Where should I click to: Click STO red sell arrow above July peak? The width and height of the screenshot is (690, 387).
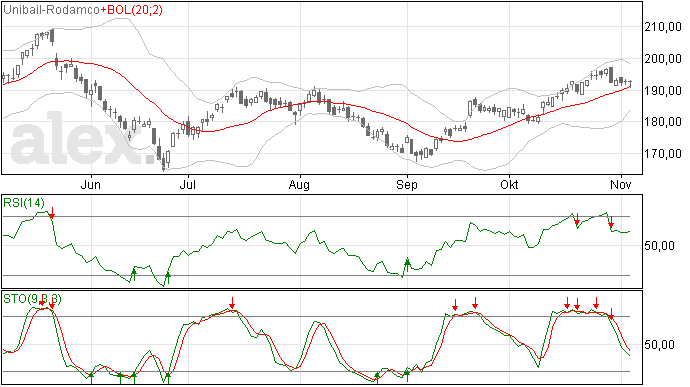[x=232, y=302]
